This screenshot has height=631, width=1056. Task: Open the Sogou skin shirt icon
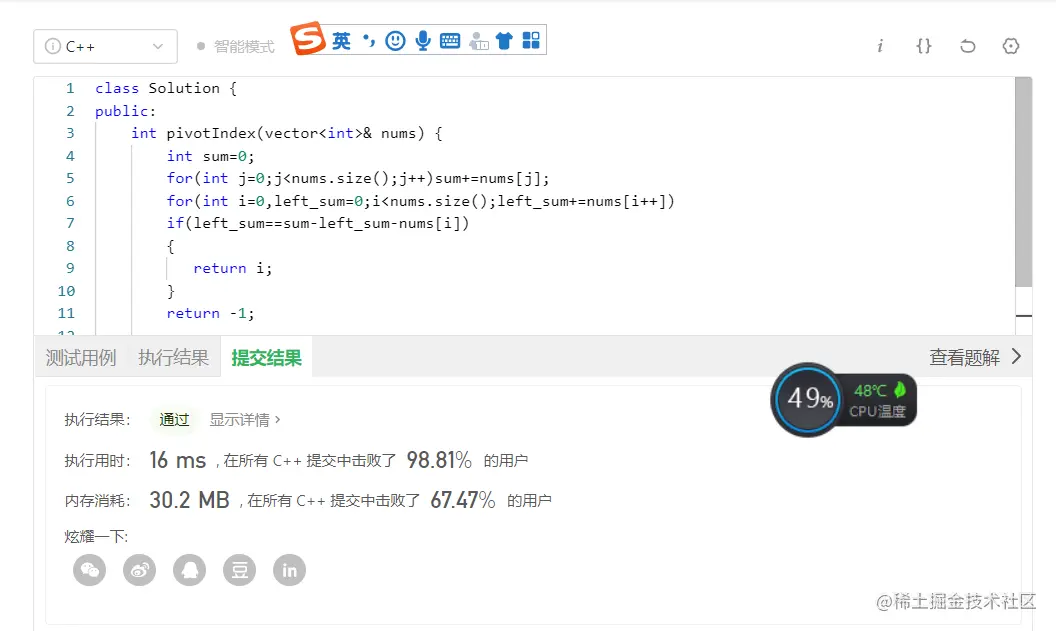(x=504, y=41)
